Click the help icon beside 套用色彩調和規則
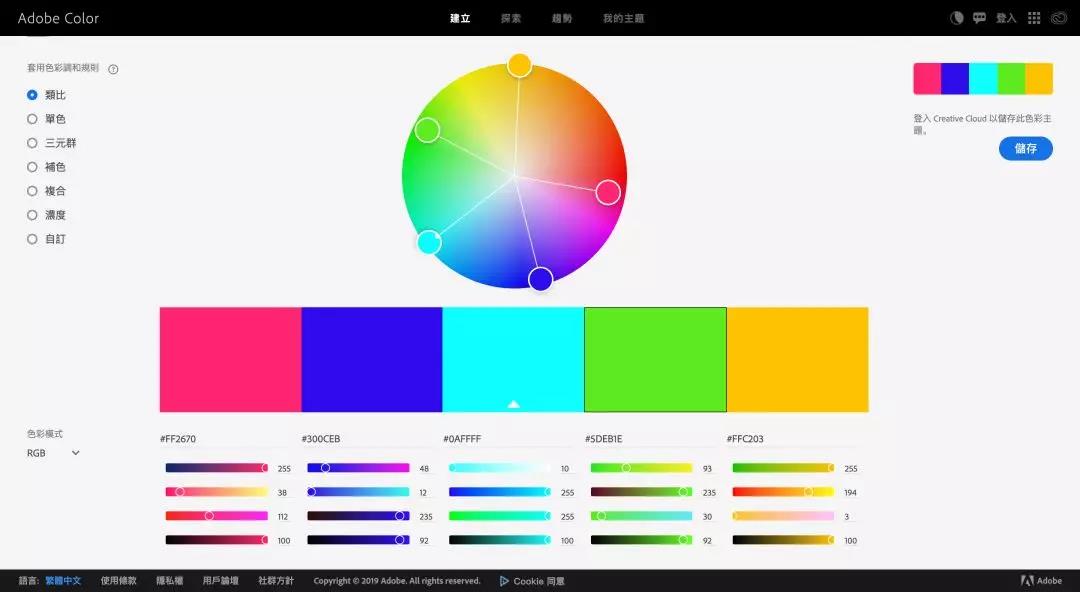The height and width of the screenshot is (592, 1080). 114,69
